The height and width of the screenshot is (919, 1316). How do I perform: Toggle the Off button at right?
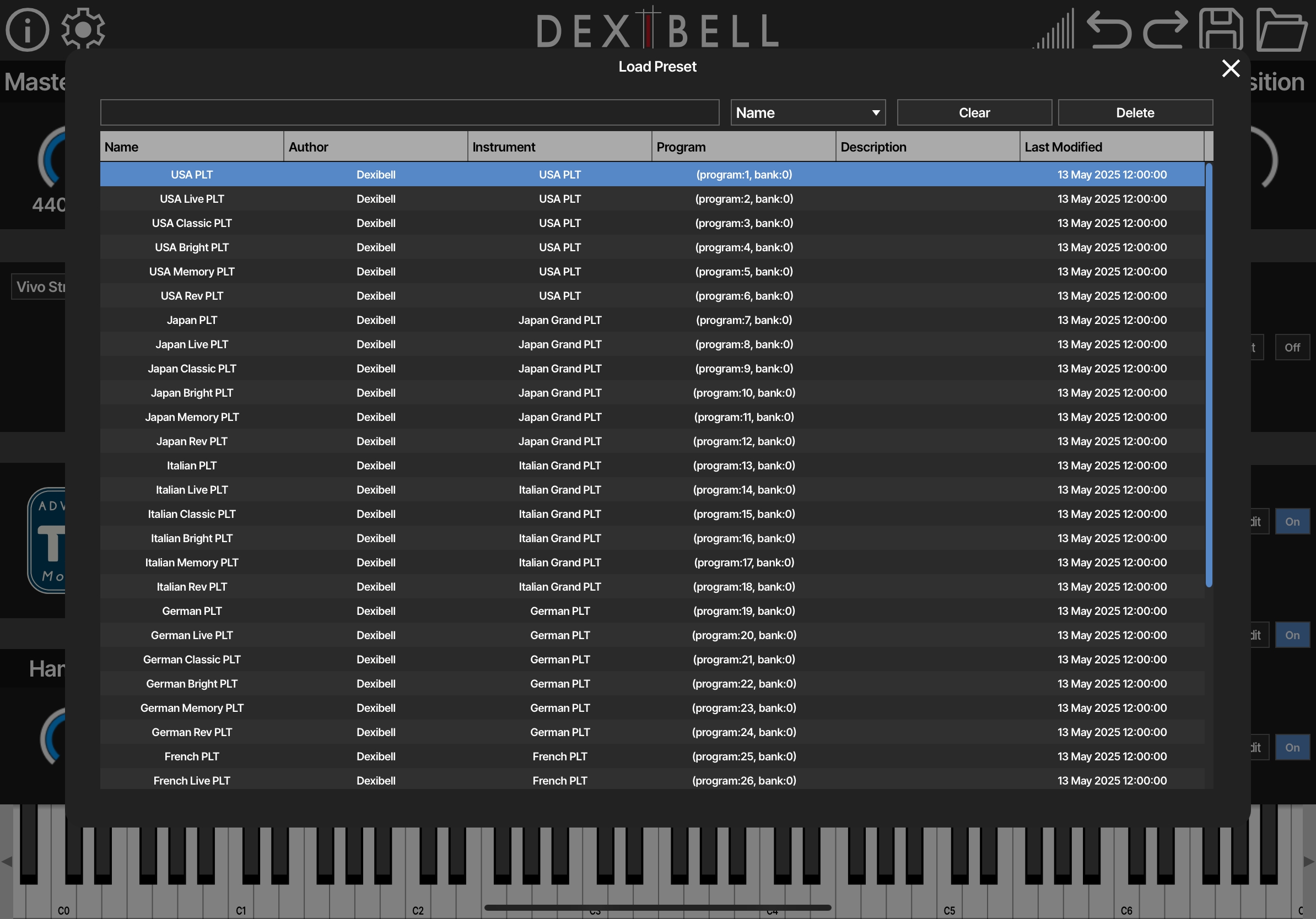[1292, 347]
